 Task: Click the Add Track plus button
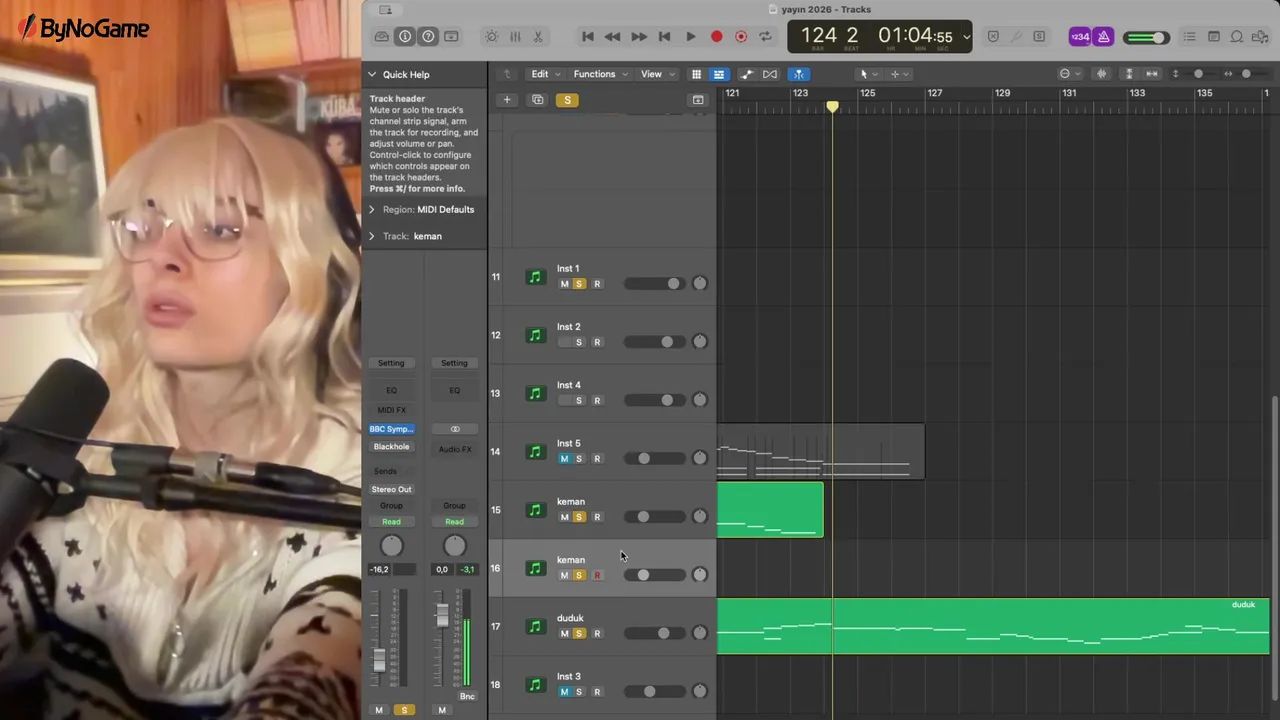[x=507, y=100]
